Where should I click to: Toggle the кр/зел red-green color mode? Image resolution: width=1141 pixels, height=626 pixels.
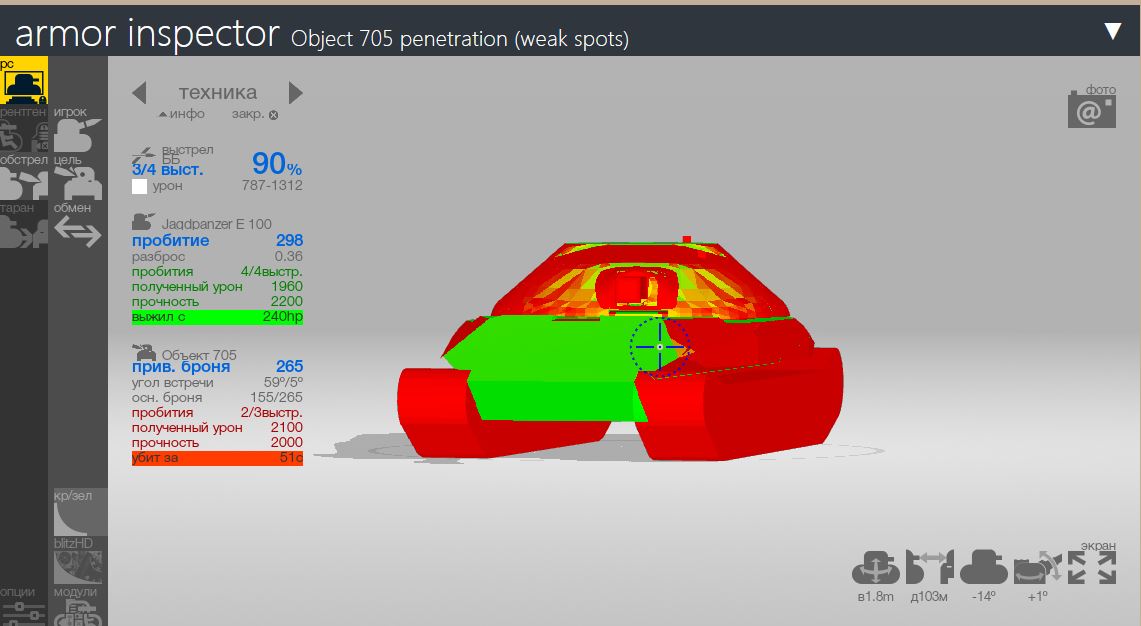77,513
